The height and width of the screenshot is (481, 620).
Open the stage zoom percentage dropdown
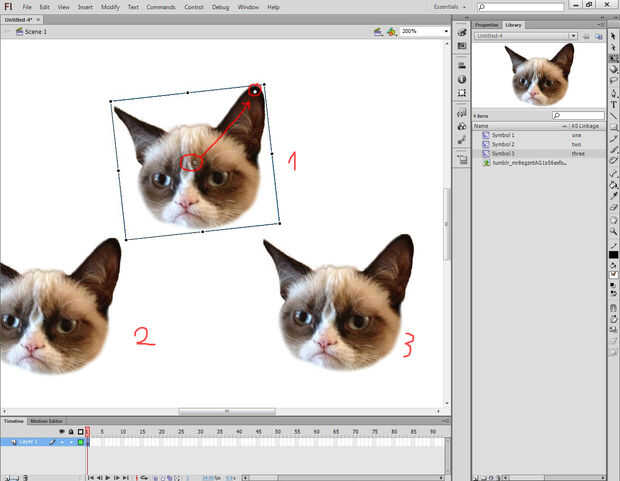tap(446, 31)
